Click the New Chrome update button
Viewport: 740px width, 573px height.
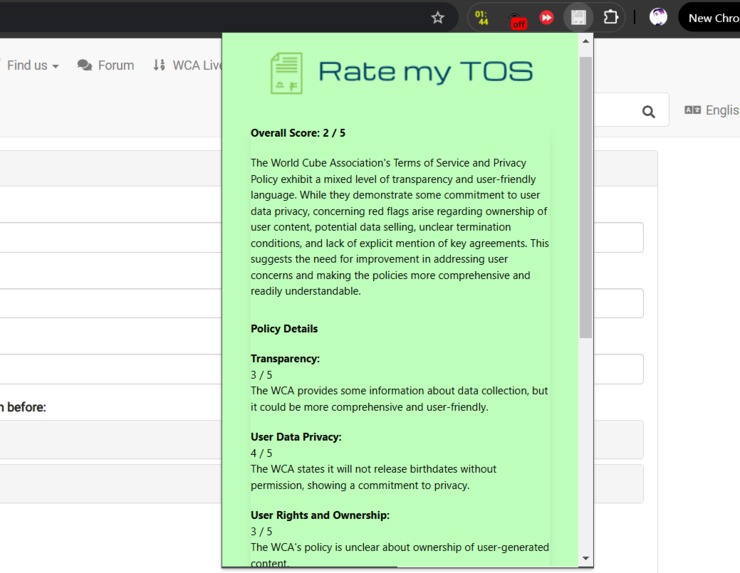click(712, 18)
